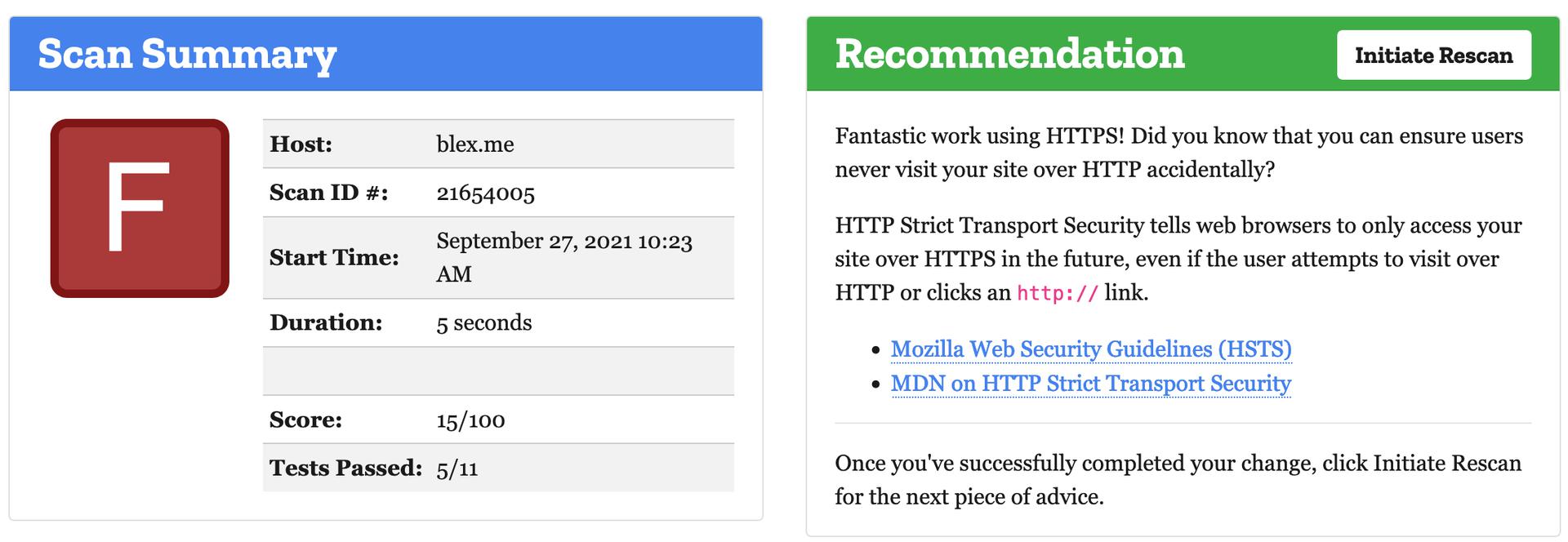1568x542 pixels.
Task: Click the "Fantastic work using HTTPS!" paragraph
Action: [x=1178, y=153]
